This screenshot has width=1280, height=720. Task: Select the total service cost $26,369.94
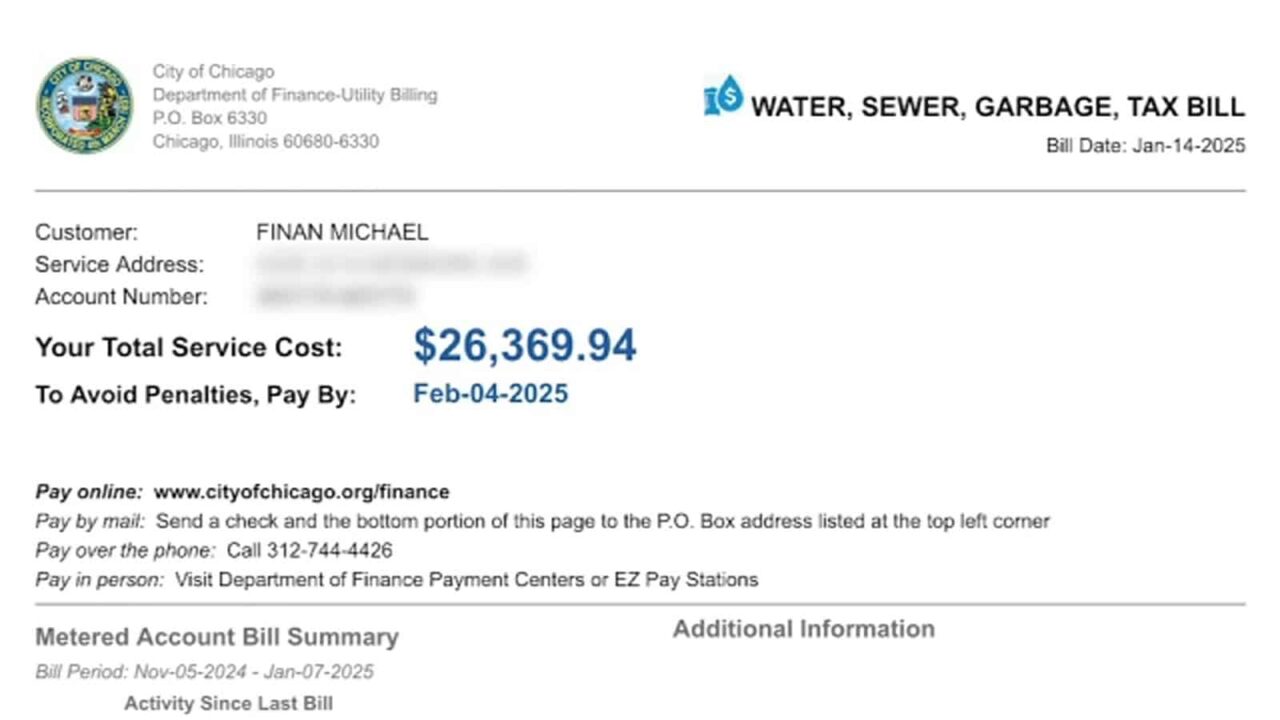(525, 345)
